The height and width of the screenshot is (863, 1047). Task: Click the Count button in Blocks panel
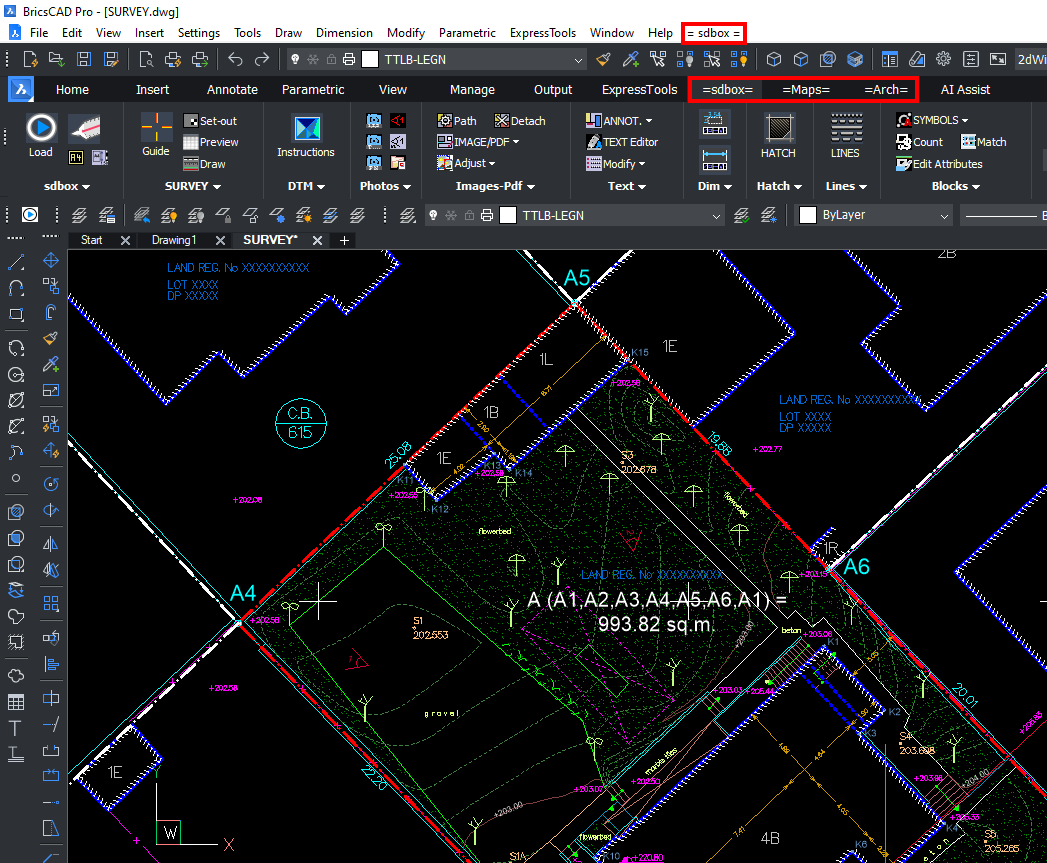pos(919,142)
